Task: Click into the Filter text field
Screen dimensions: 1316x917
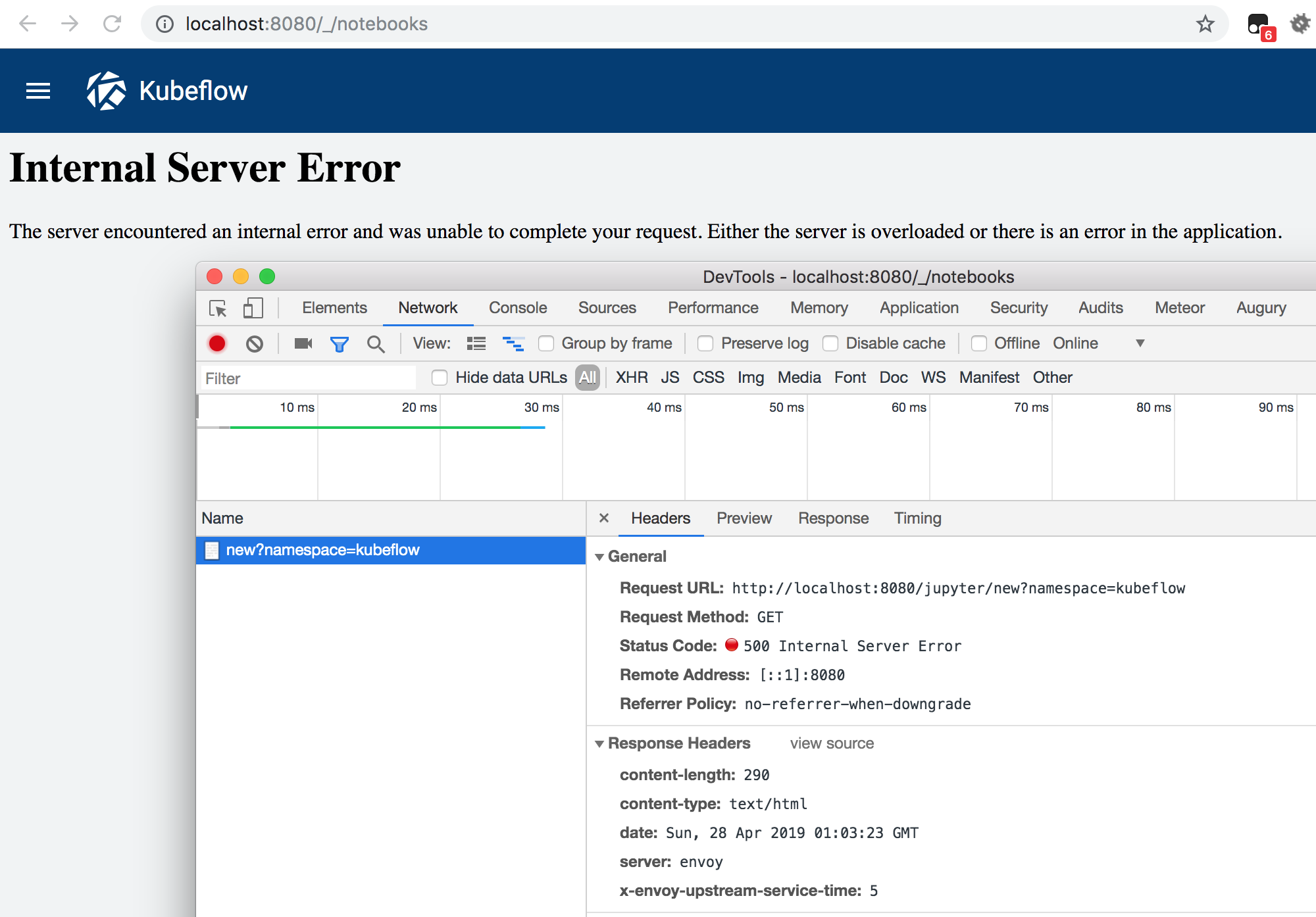Action: [x=308, y=378]
